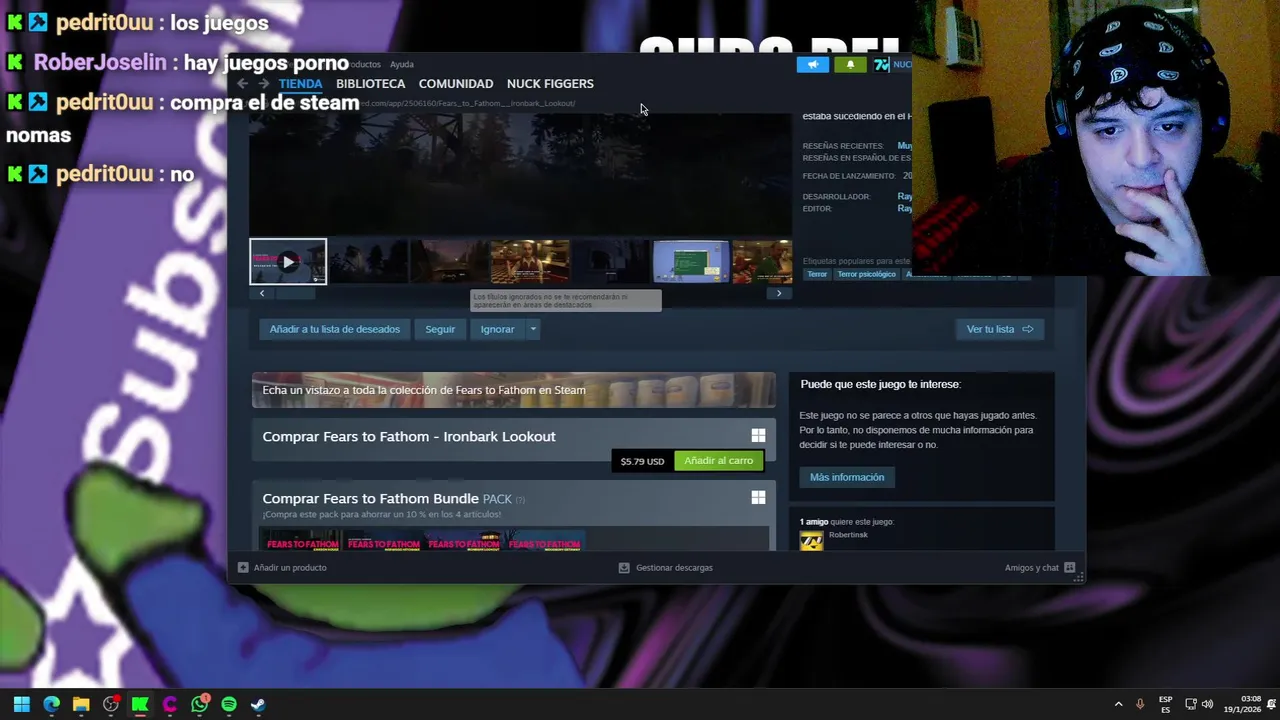Open the ESP ES language switcher
The image size is (1280, 720).
point(1165,704)
